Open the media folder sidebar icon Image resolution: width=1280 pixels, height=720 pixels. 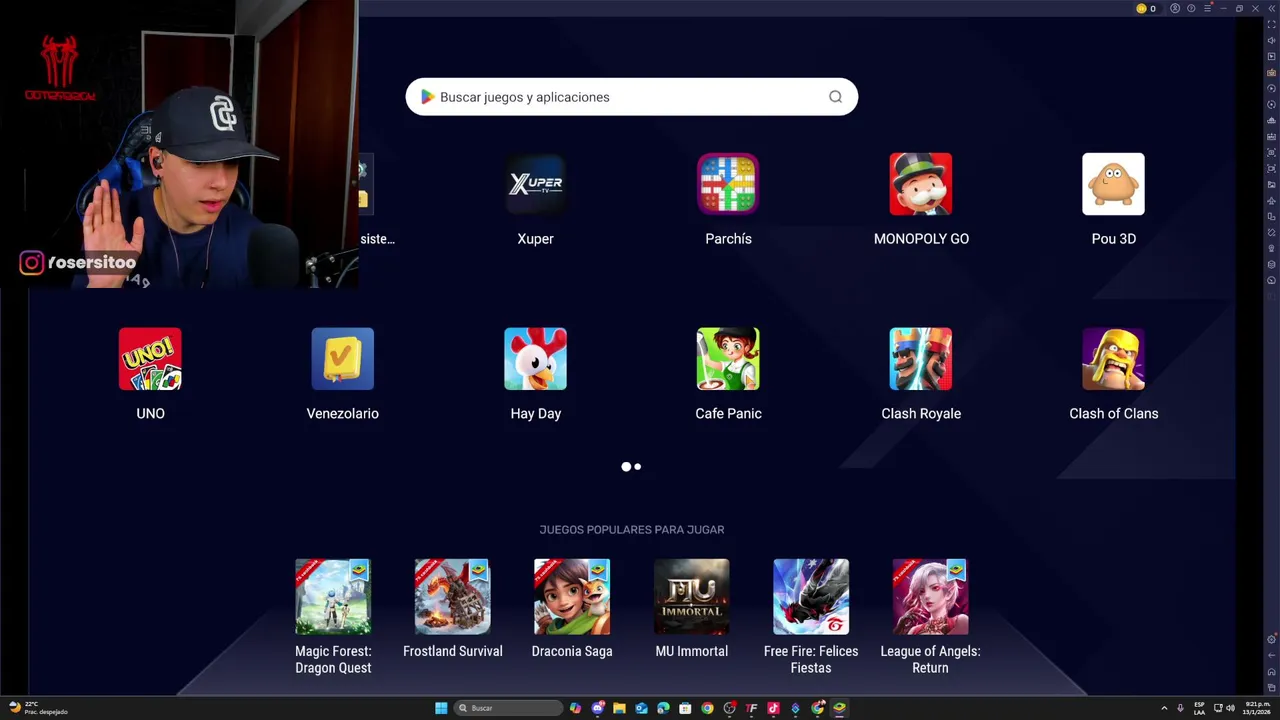1272,185
